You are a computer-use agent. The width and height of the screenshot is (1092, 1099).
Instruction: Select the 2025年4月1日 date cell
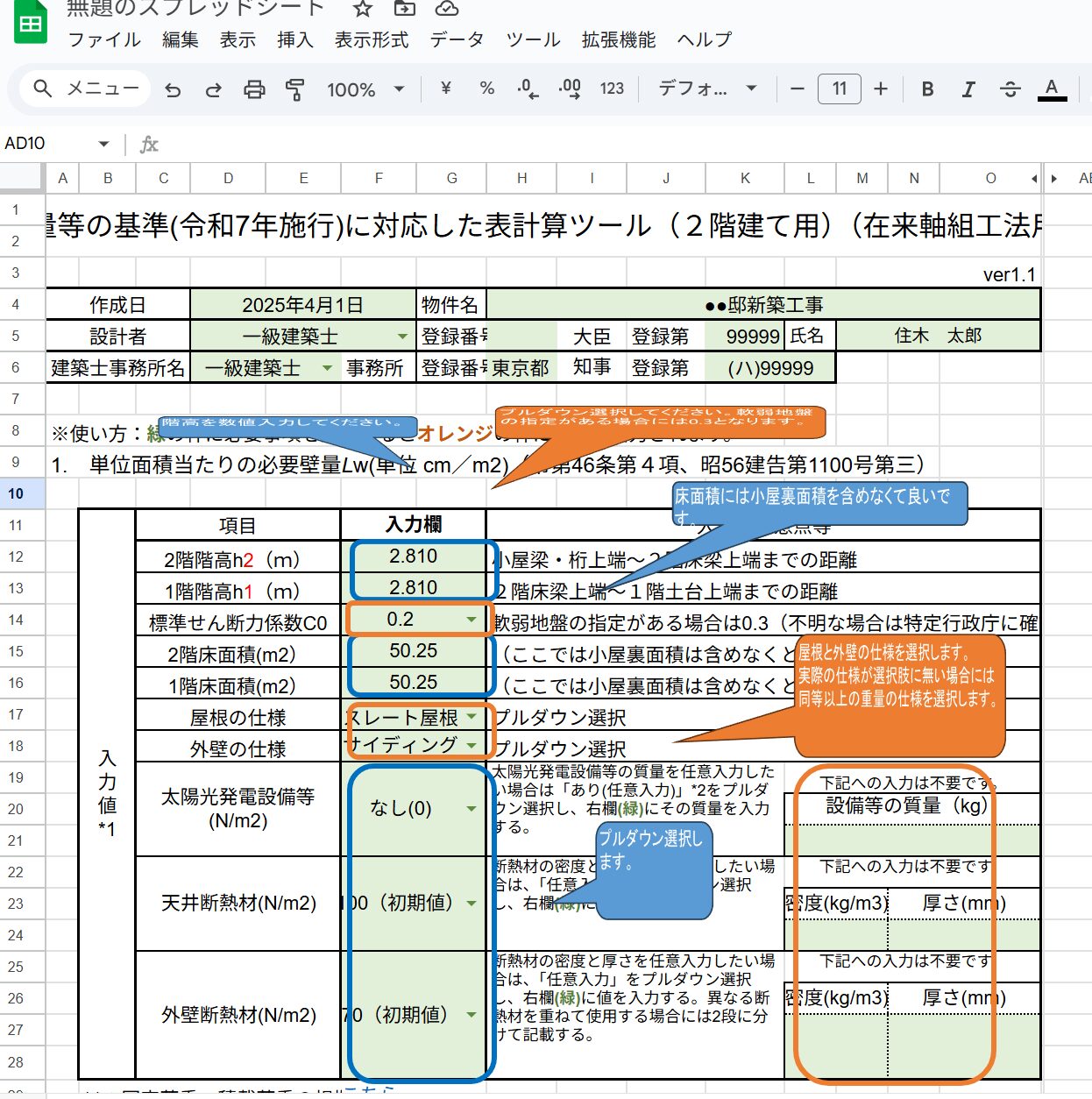pos(303,305)
